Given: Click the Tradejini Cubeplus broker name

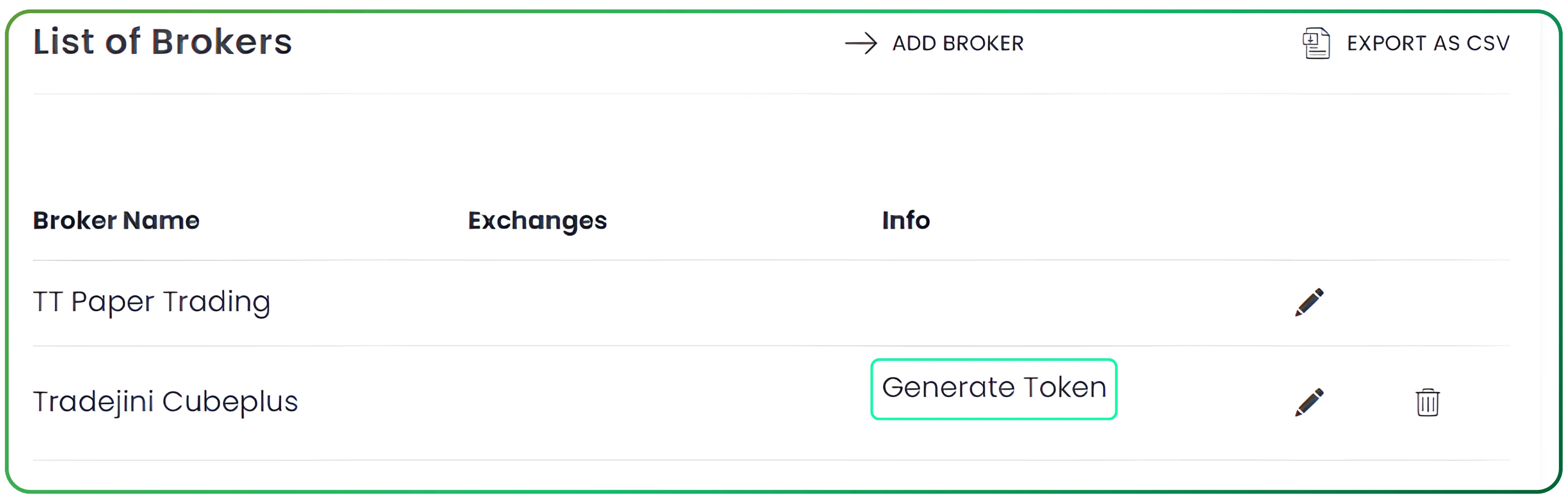Looking at the screenshot, I should pos(166,401).
